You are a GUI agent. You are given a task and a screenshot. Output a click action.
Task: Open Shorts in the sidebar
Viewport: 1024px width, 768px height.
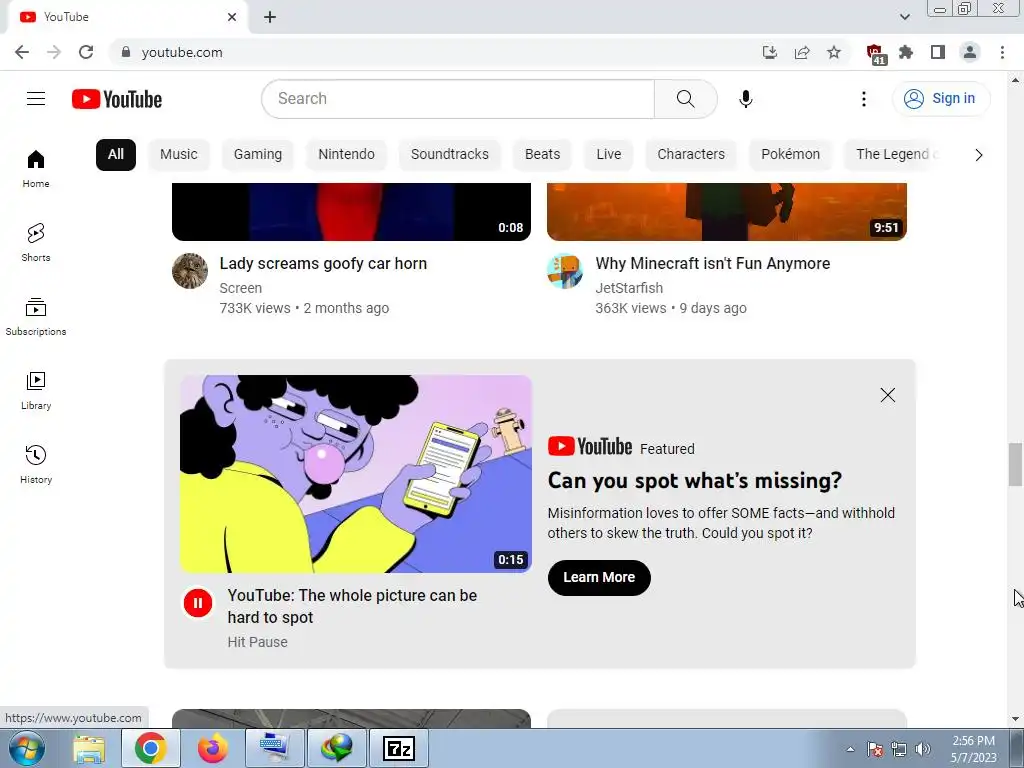tap(36, 243)
